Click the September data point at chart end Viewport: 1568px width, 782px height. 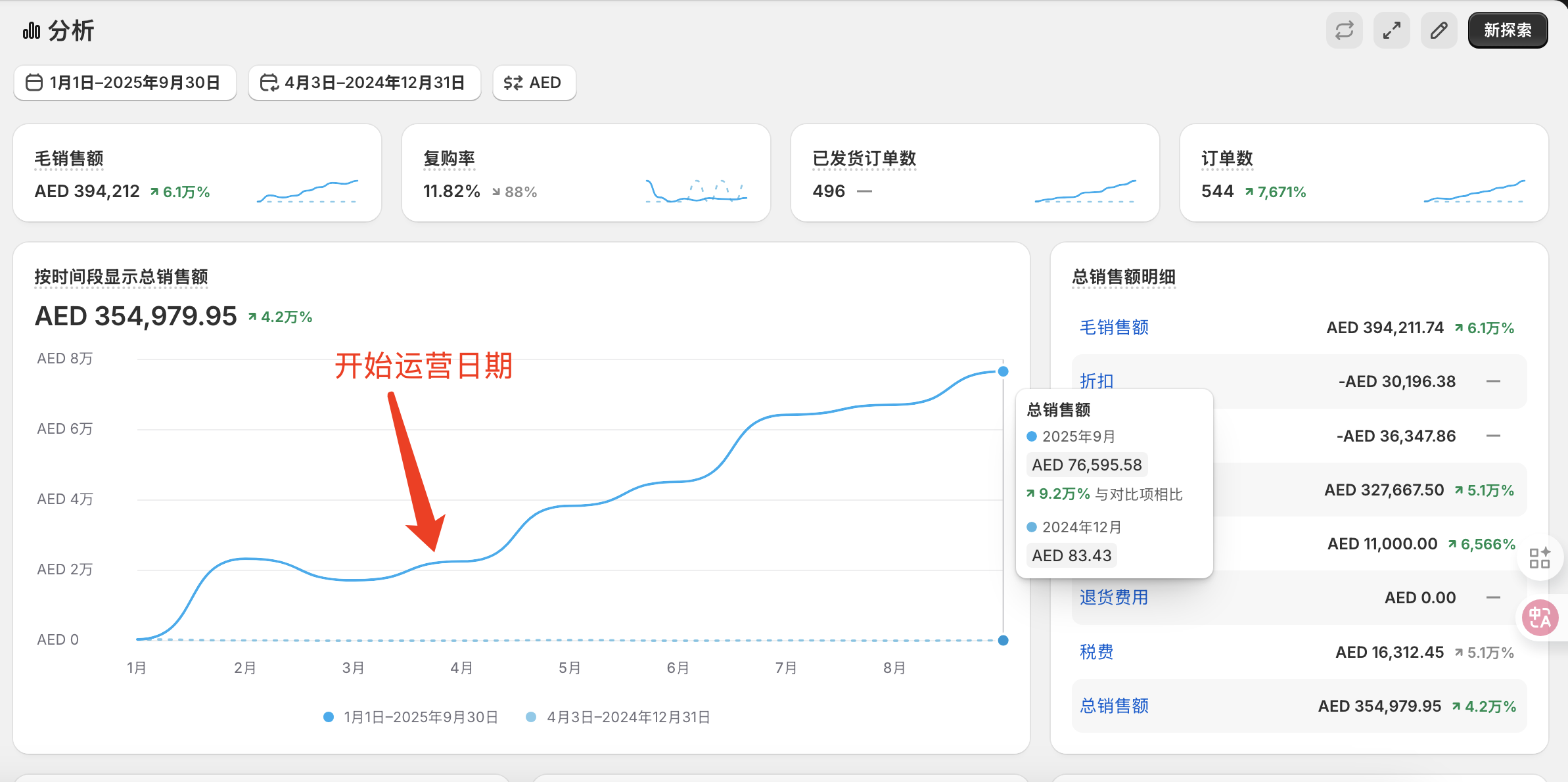tap(1002, 371)
